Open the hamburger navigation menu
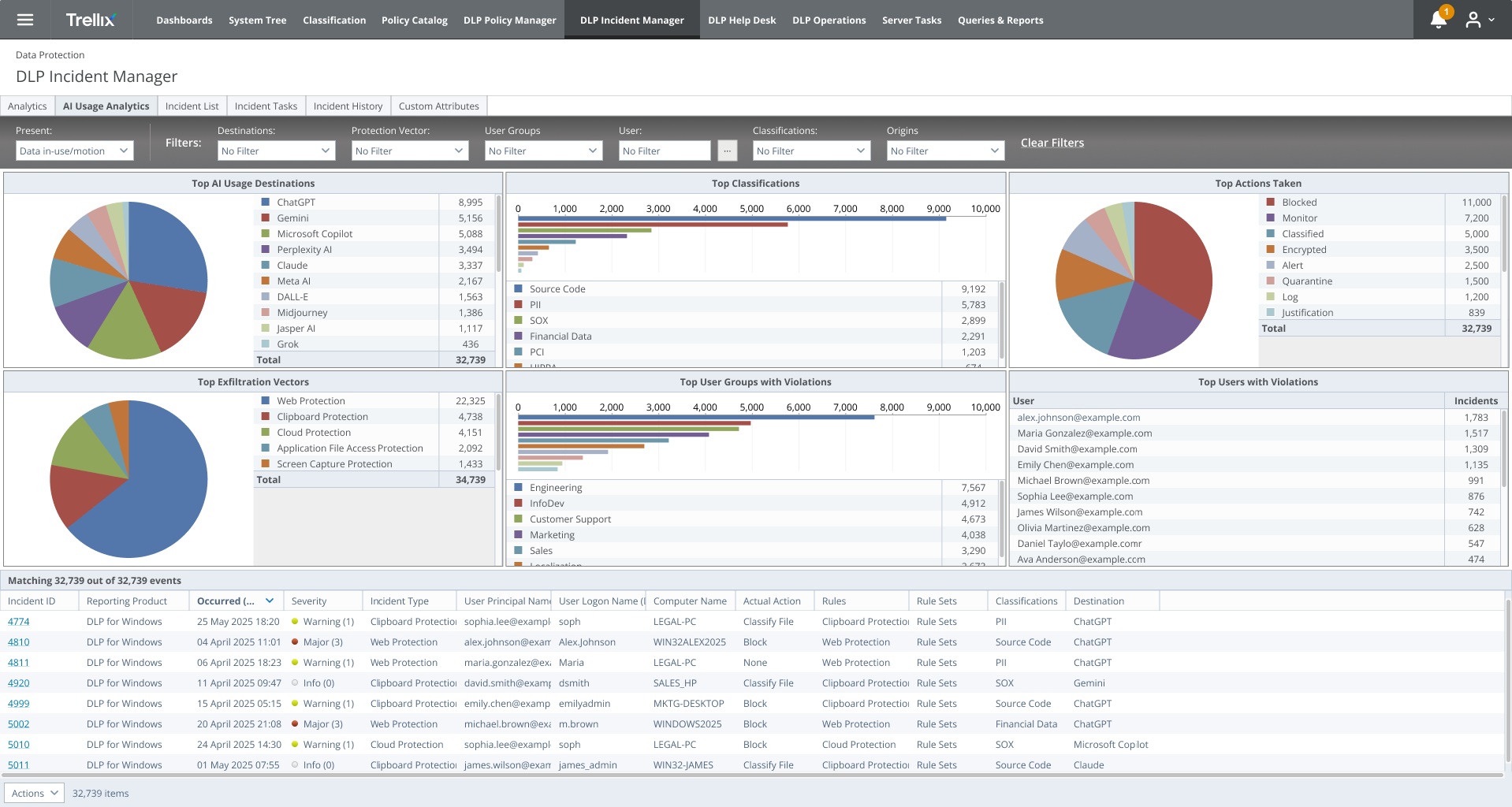The image size is (1512, 807). point(25,20)
